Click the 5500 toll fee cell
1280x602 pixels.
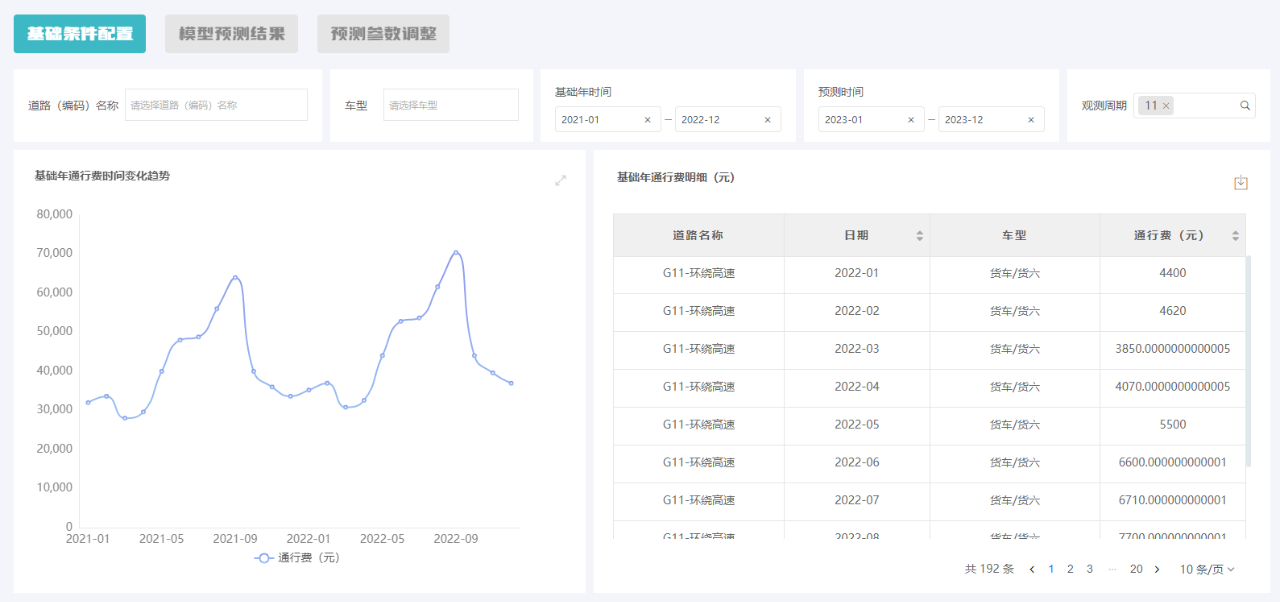[x=1173, y=425]
